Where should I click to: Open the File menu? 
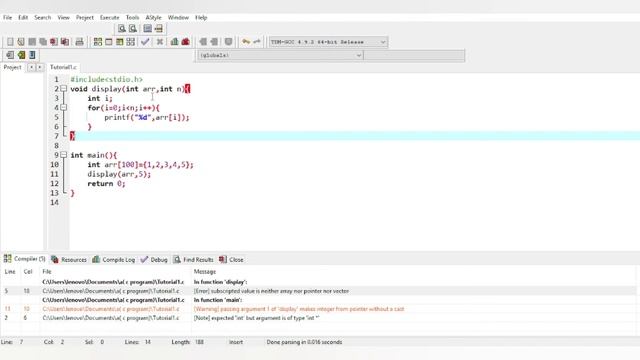coord(7,18)
